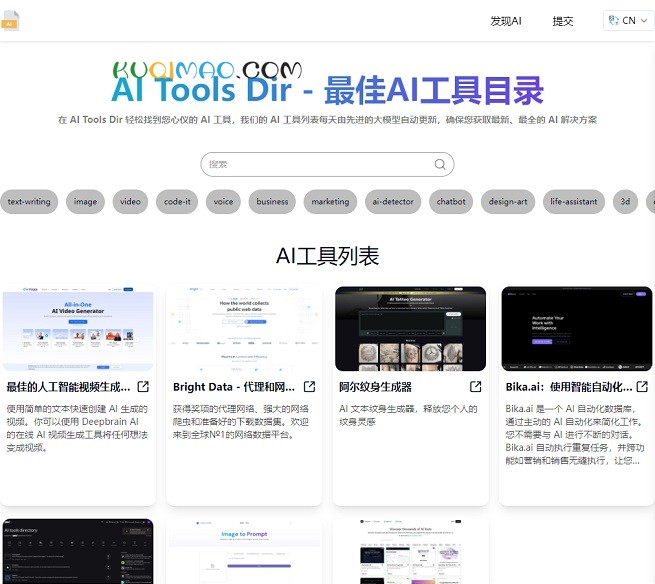The image size is (655, 584).
Task: Open the AI tools directory dark thumbnail
Action: [78, 551]
